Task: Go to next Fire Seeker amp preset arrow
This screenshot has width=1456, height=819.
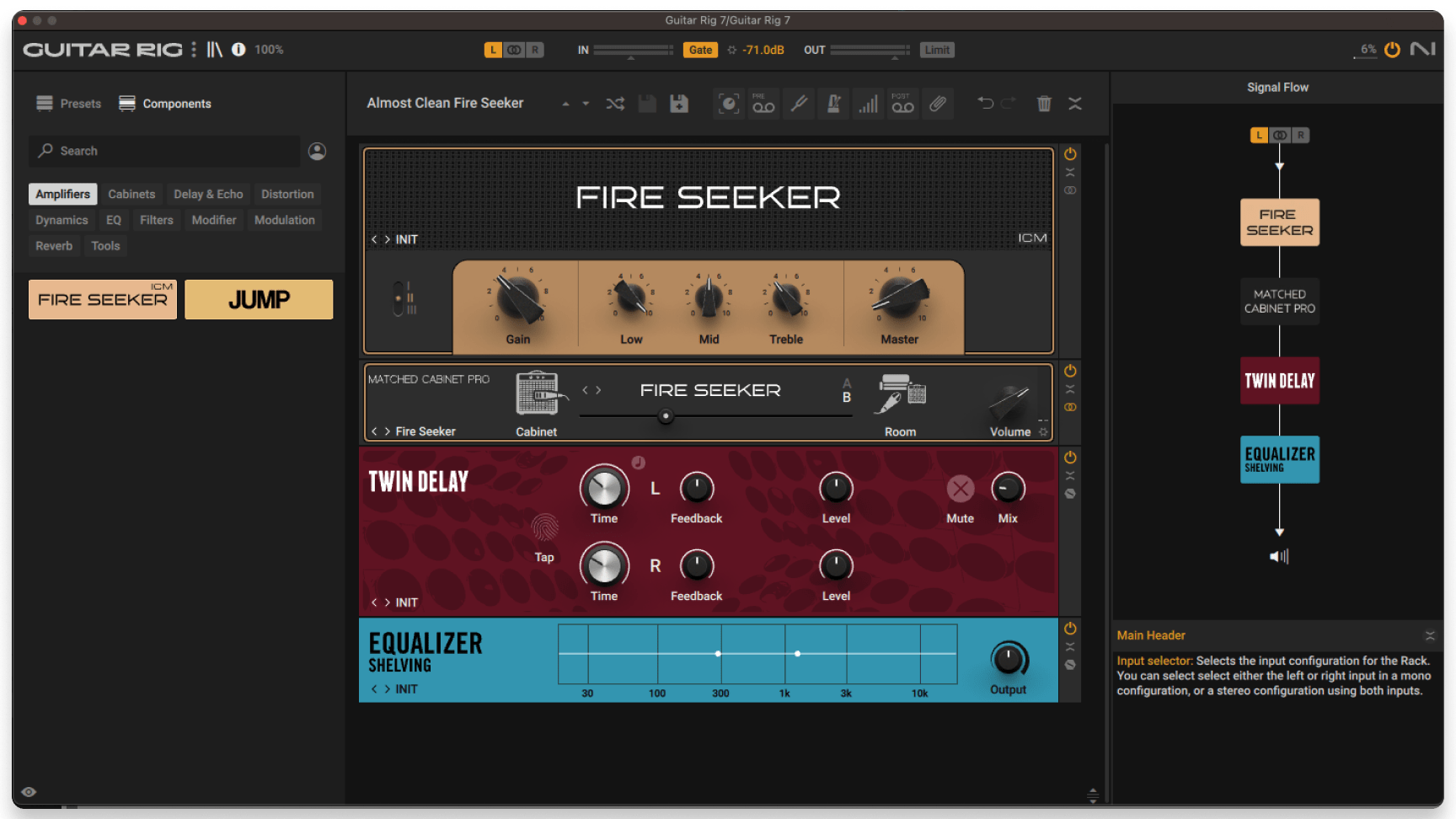Action: tap(388, 239)
